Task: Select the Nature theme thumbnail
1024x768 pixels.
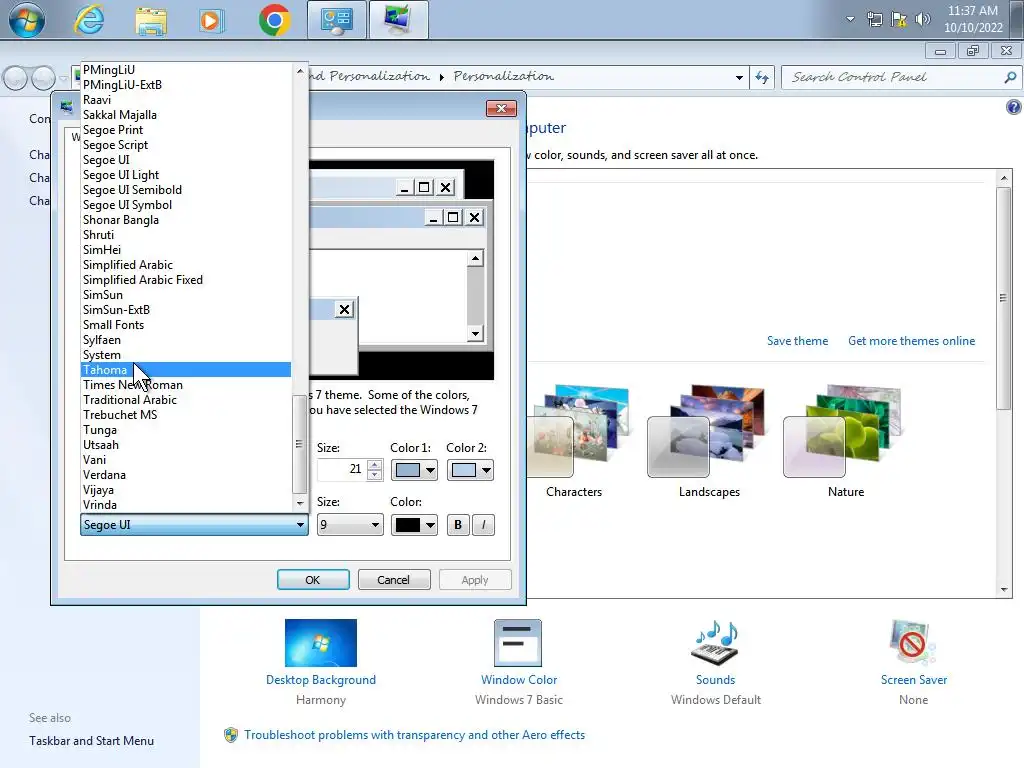Action: click(842, 431)
